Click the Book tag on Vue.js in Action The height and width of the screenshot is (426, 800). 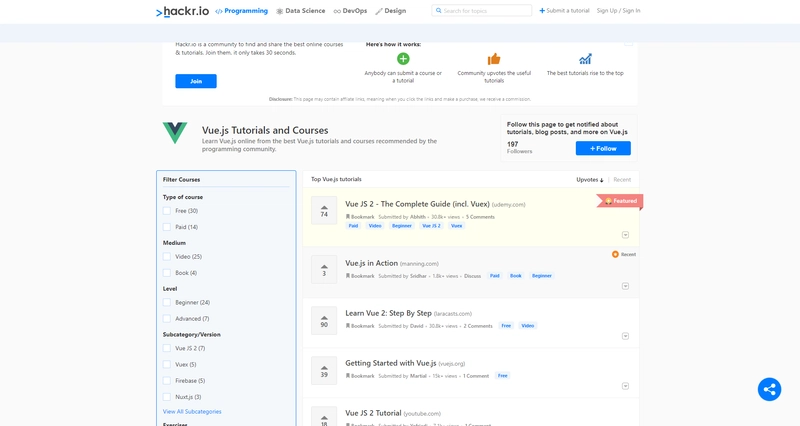click(x=516, y=275)
